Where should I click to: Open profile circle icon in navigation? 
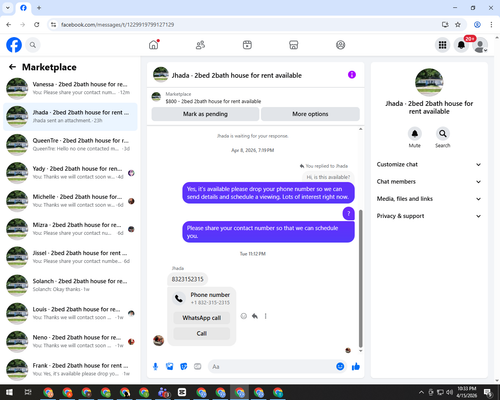(x=340, y=45)
